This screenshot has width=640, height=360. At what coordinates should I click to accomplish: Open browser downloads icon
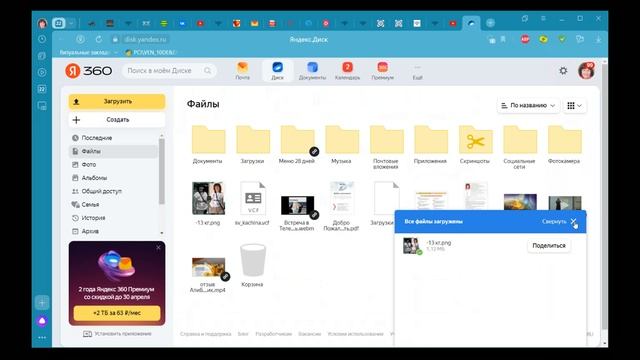click(x=598, y=39)
